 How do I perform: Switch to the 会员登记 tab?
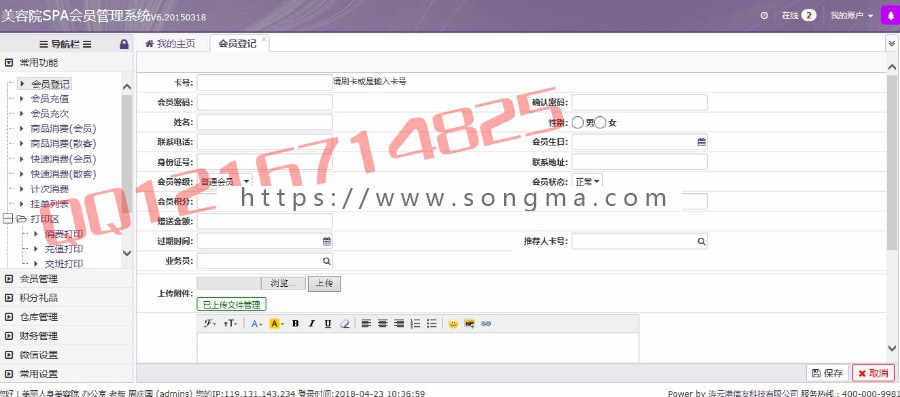[x=238, y=44]
